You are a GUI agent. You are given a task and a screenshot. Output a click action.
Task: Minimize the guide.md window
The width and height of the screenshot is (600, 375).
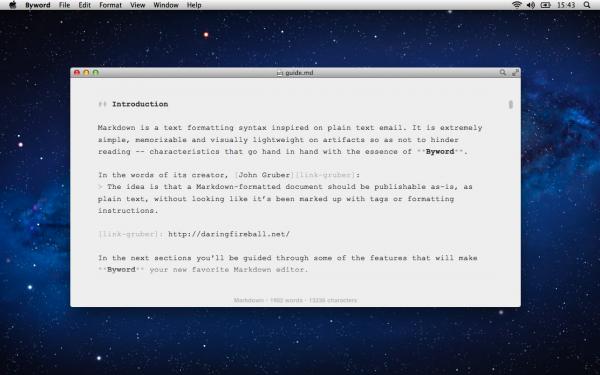tap(86, 72)
